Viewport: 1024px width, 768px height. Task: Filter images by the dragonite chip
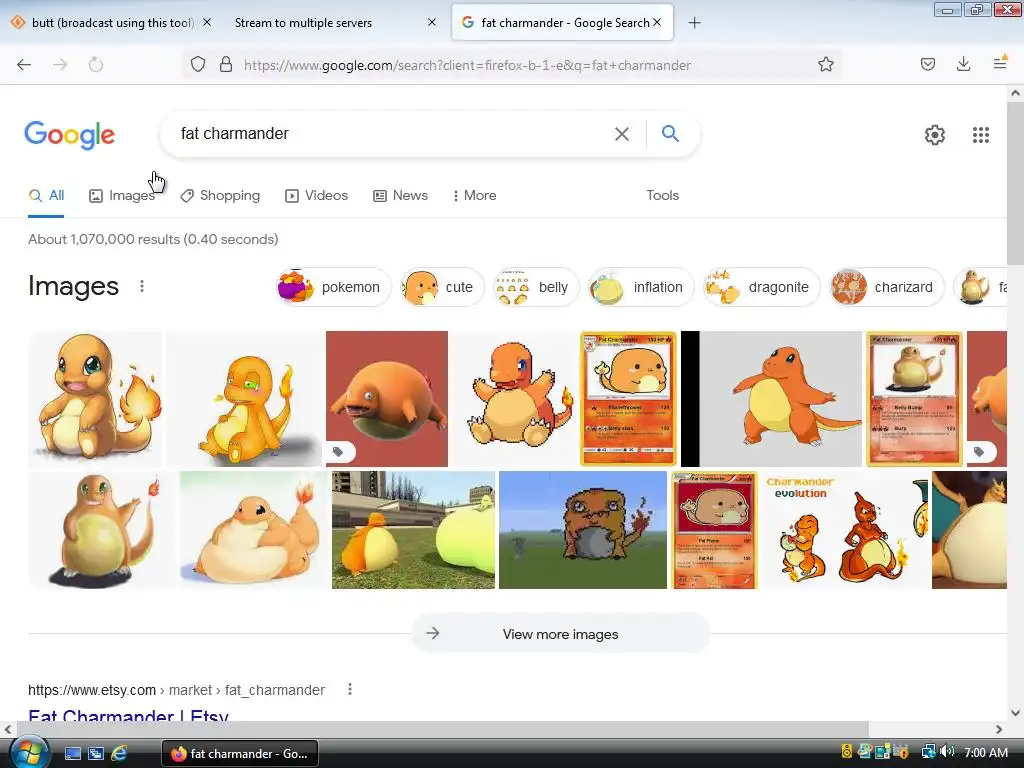(761, 287)
